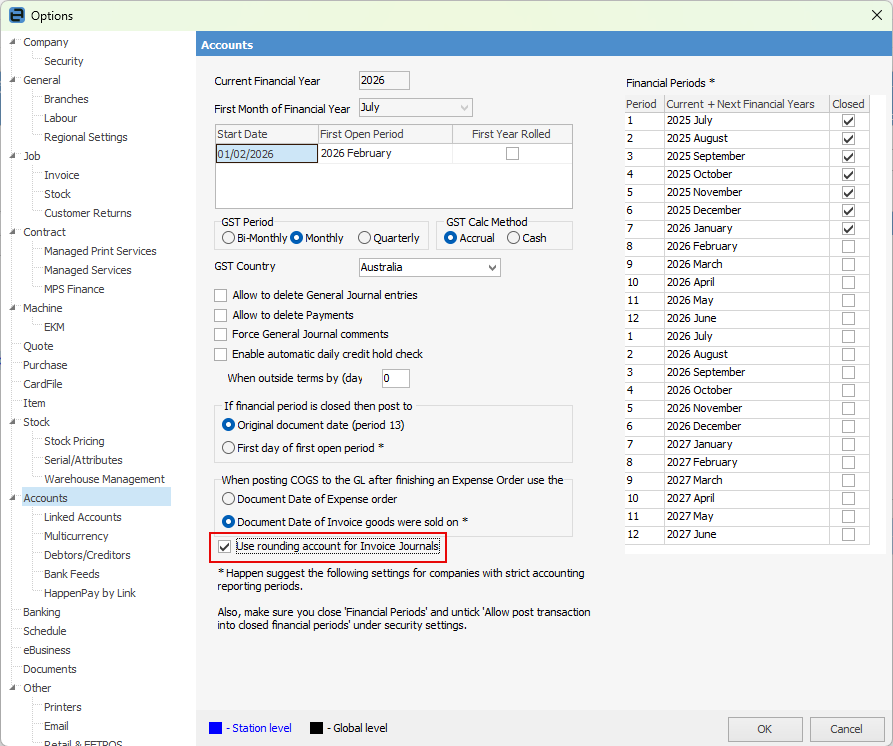Close the Options dialog window

876,15
